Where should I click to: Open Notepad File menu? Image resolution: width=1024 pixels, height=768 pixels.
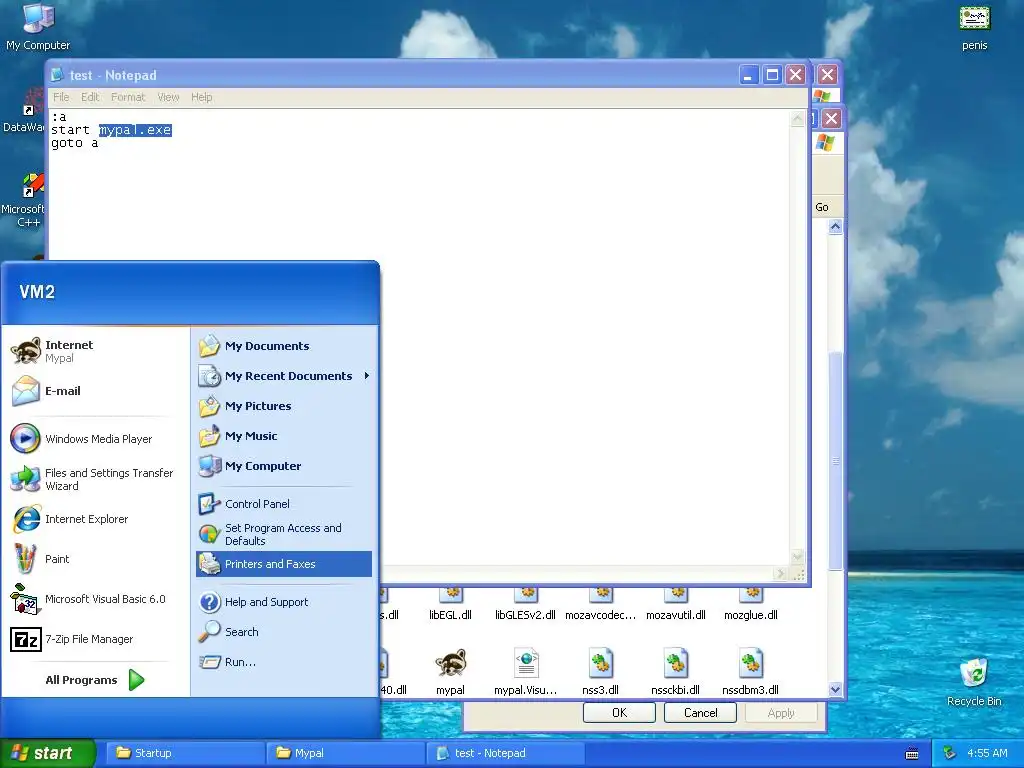tap(61, 97)
